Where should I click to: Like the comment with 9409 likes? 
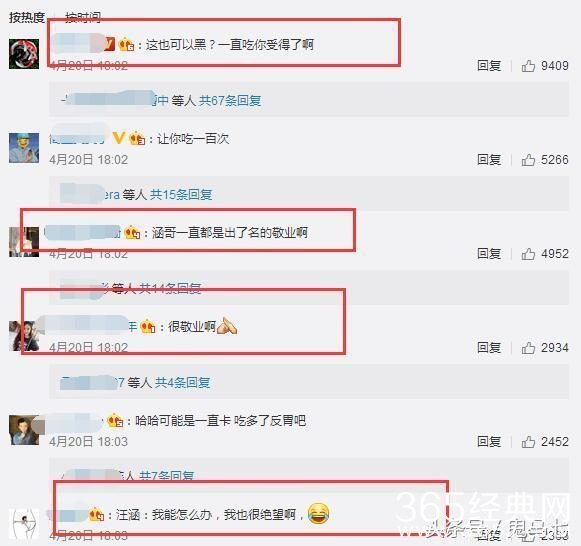(x=528, y=66)
